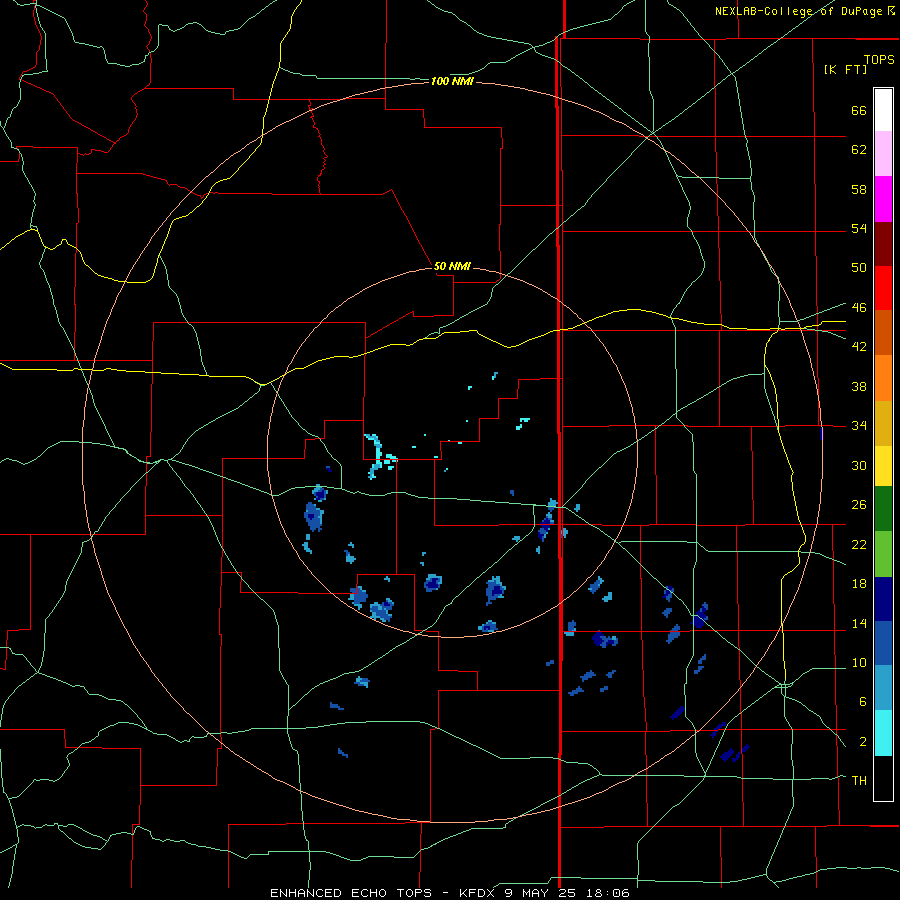Click the light green 26 kft legend swatch

pos(883,554)
